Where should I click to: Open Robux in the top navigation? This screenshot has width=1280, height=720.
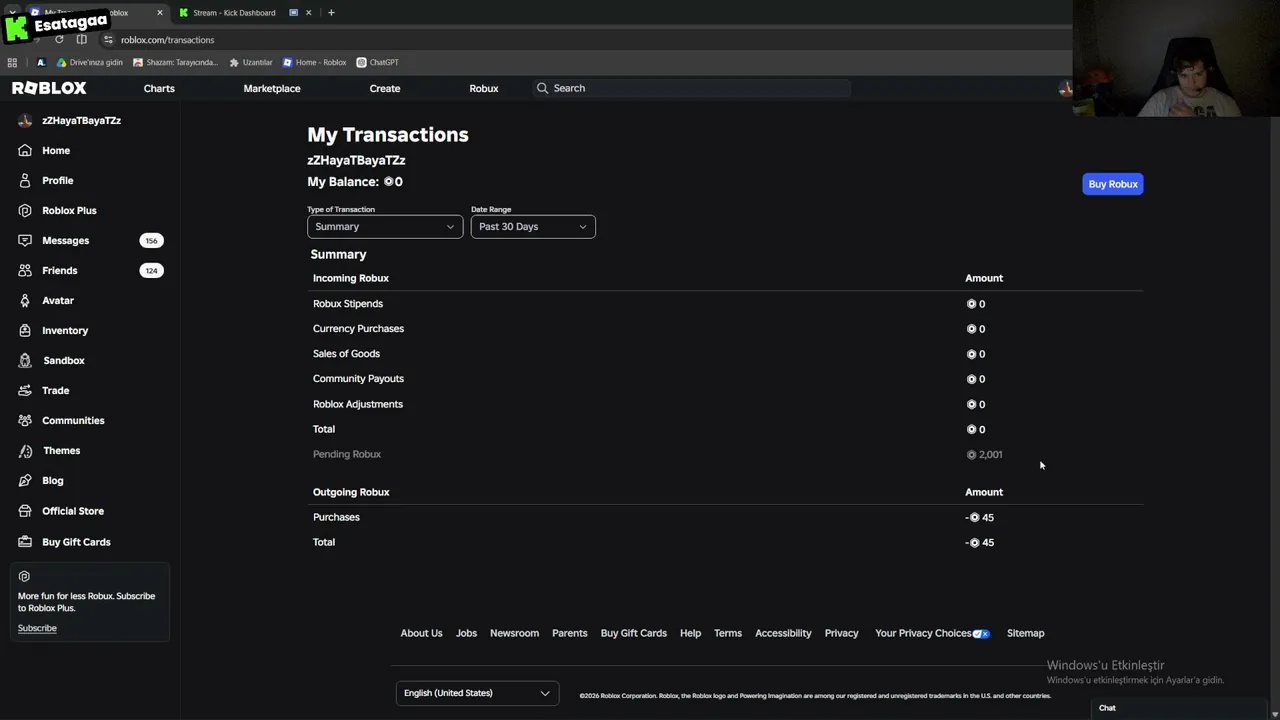(x=484, y=88)
